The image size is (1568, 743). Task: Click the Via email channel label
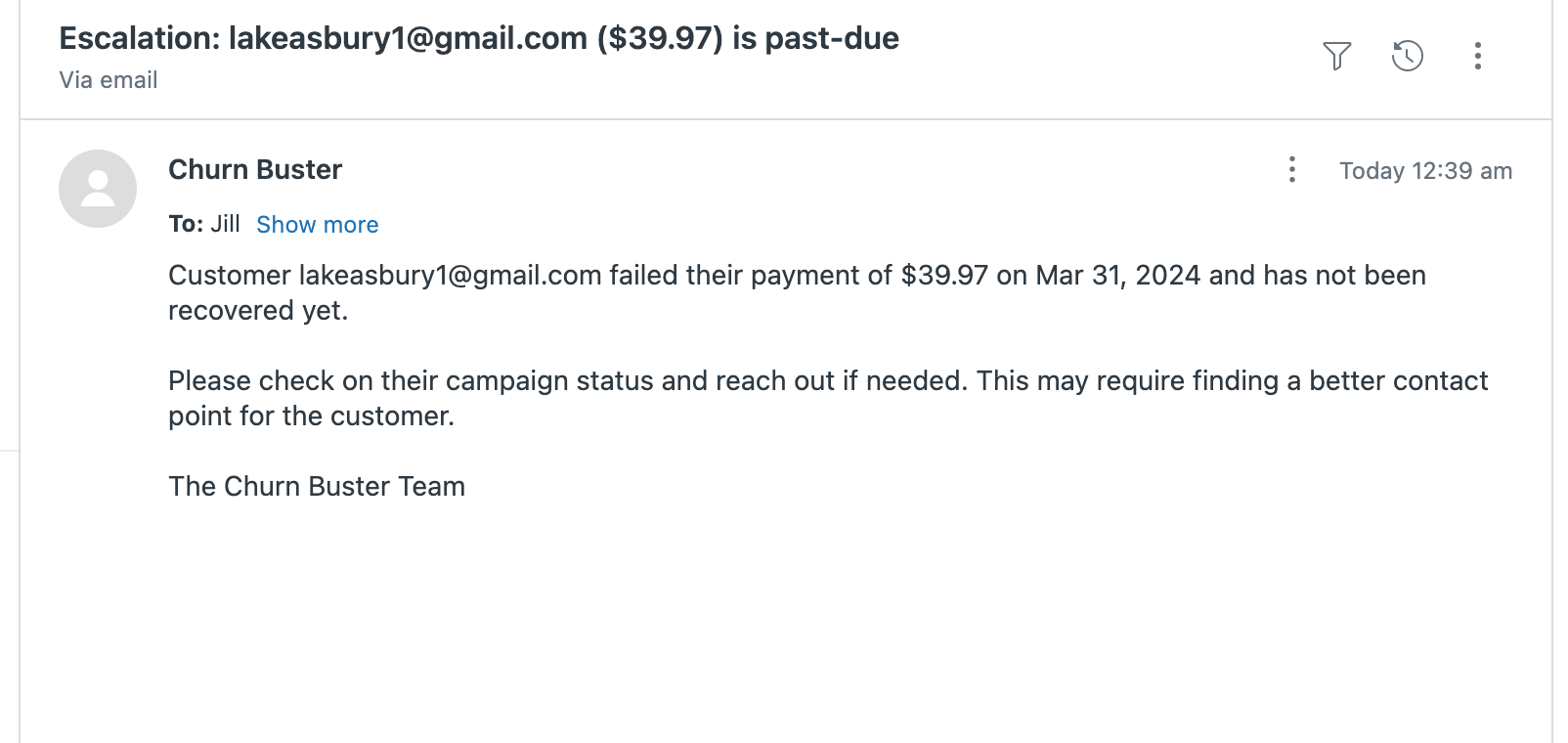coord(109,80)
